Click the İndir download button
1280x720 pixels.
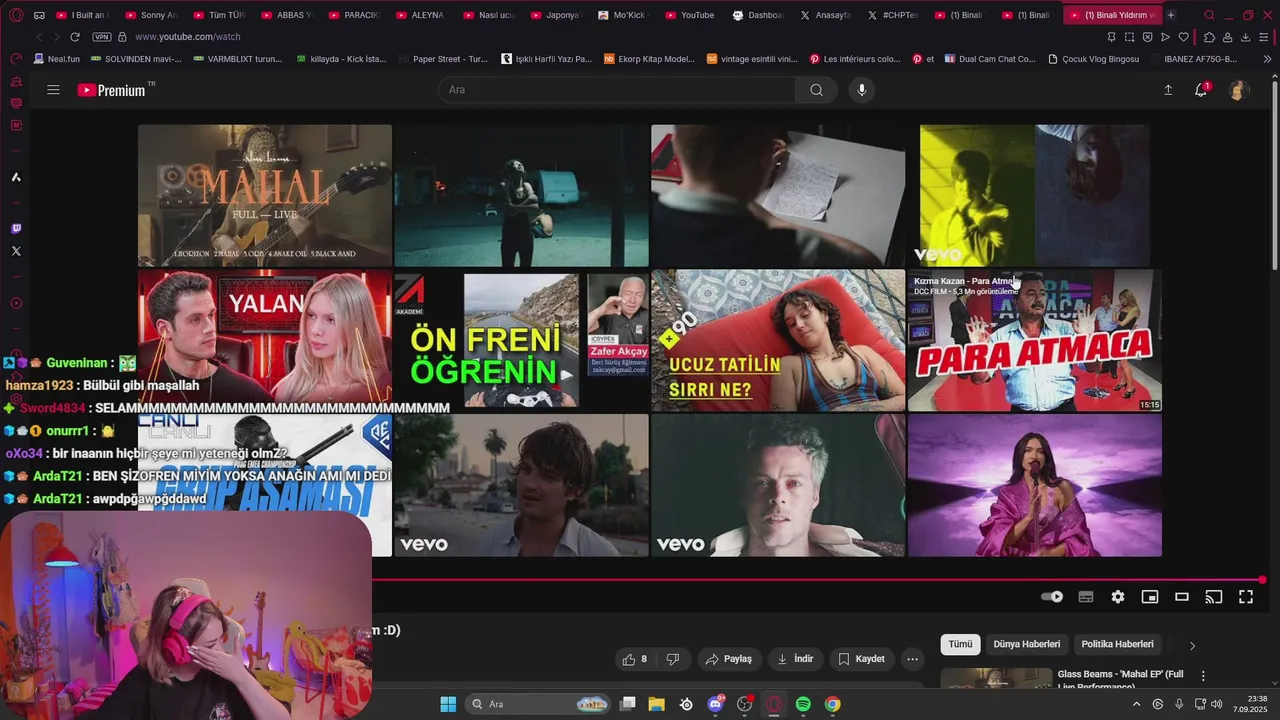796,659
